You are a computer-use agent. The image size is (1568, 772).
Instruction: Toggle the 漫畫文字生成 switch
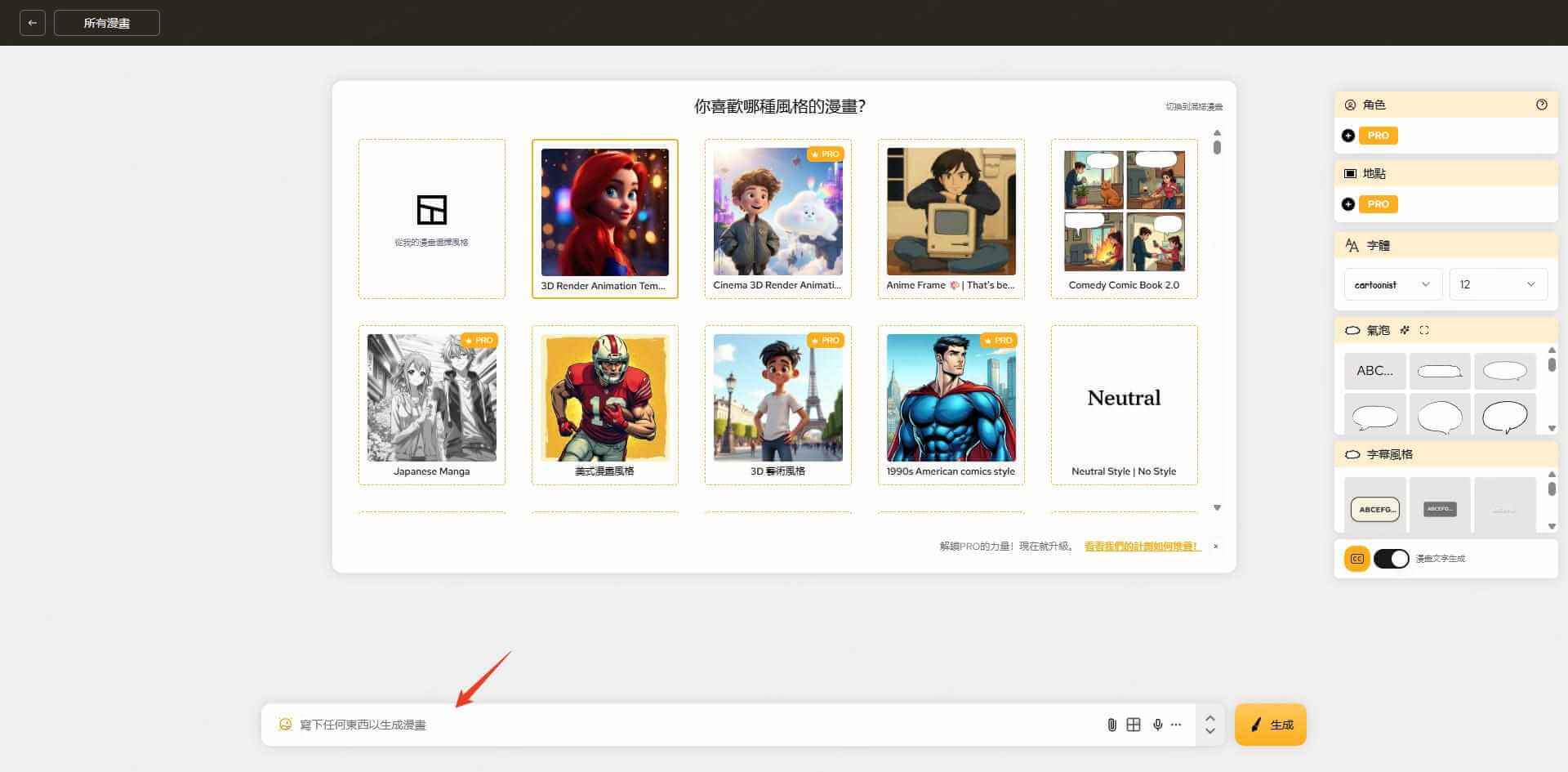[1391, 559]
